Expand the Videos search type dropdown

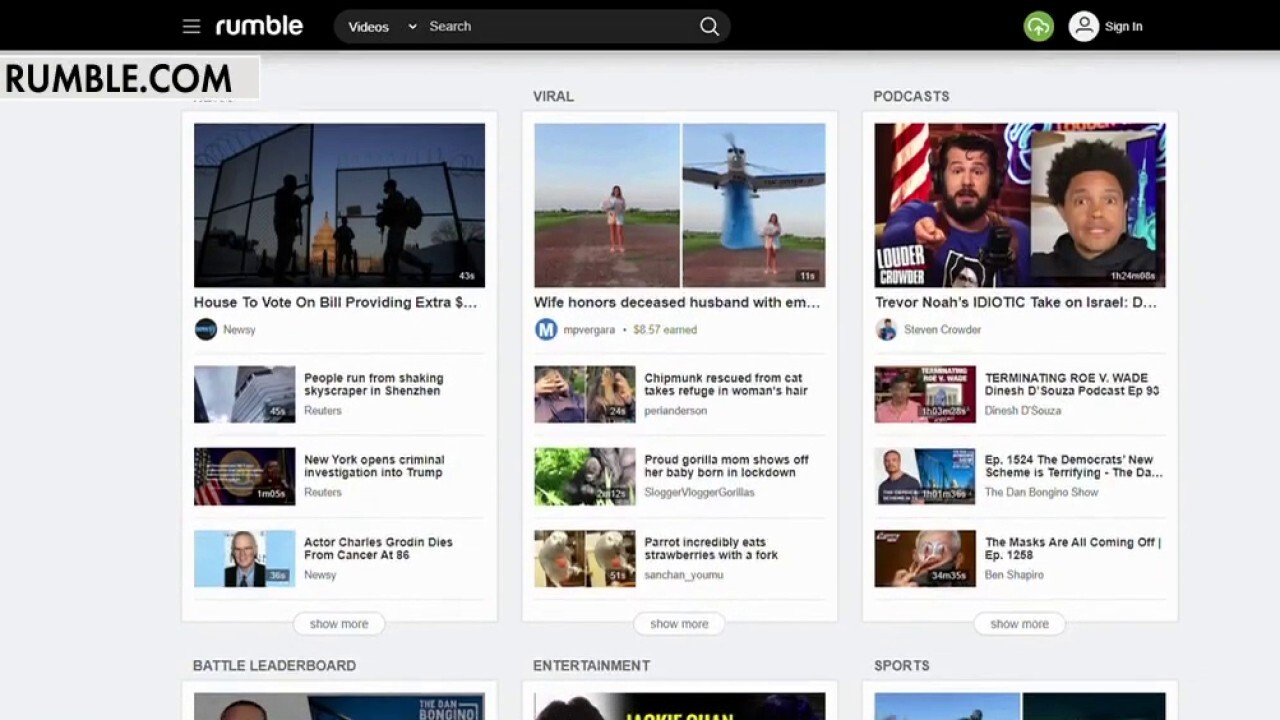click(x=382, y=27)
